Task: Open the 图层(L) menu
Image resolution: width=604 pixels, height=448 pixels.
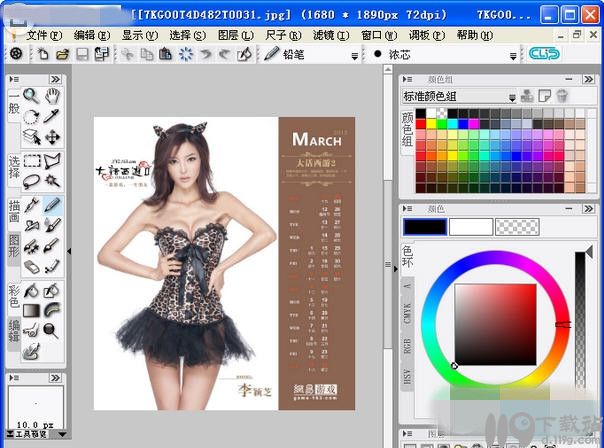Action: [x=235, y=35]
